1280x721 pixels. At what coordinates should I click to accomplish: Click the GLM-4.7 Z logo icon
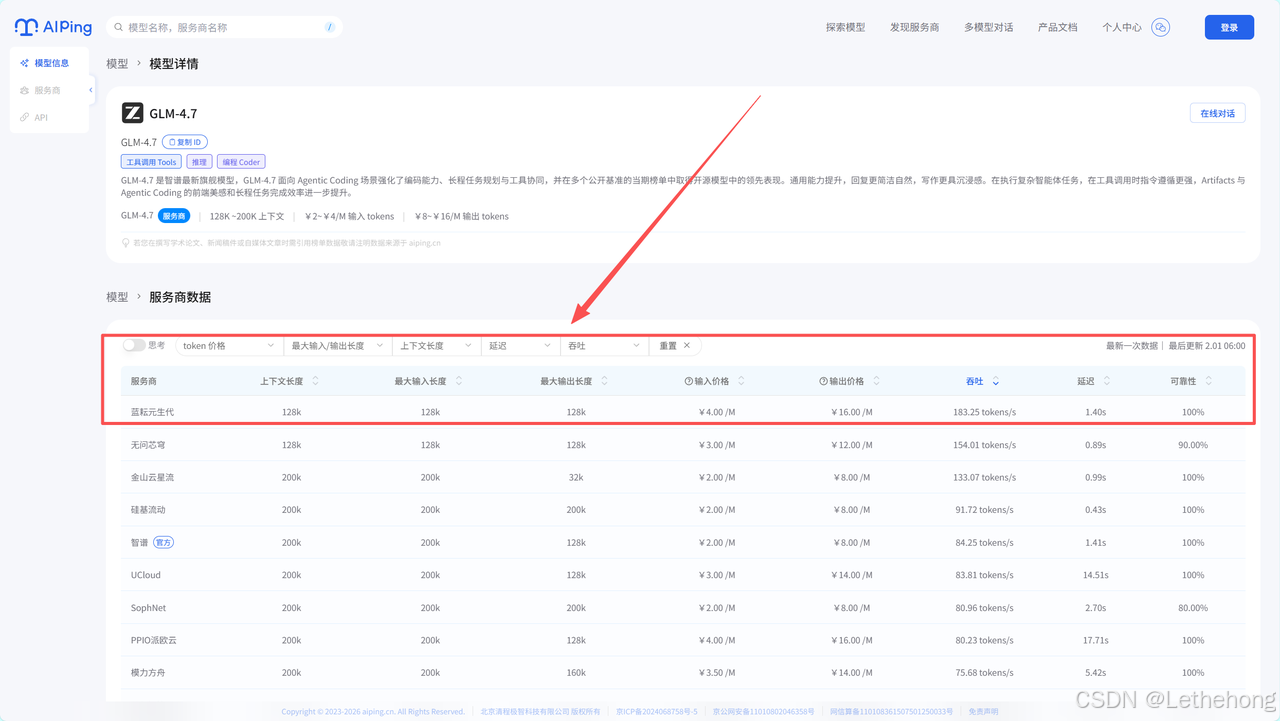pos(132,113)
